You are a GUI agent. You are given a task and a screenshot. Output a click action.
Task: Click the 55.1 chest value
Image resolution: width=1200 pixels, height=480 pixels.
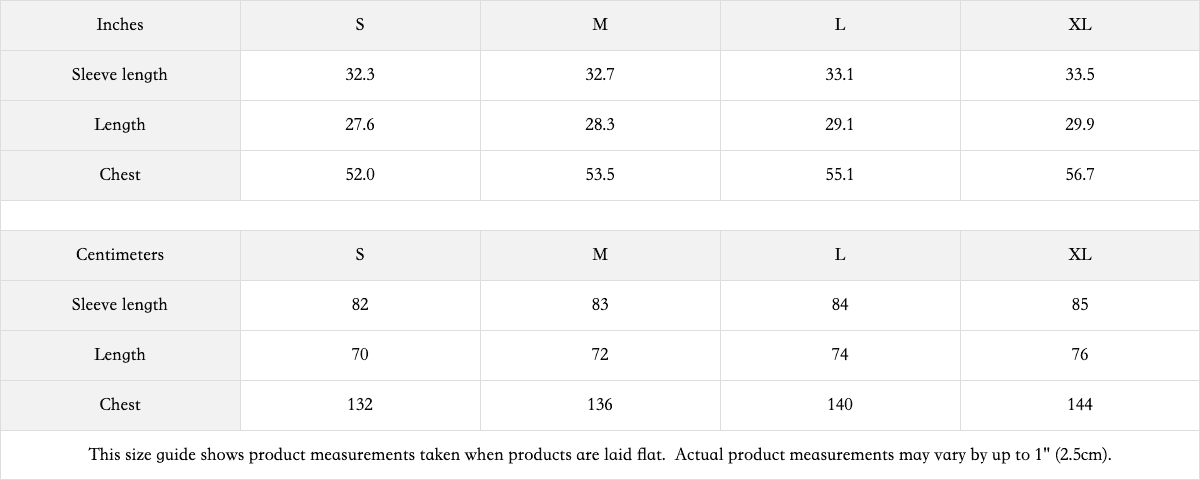840,175
